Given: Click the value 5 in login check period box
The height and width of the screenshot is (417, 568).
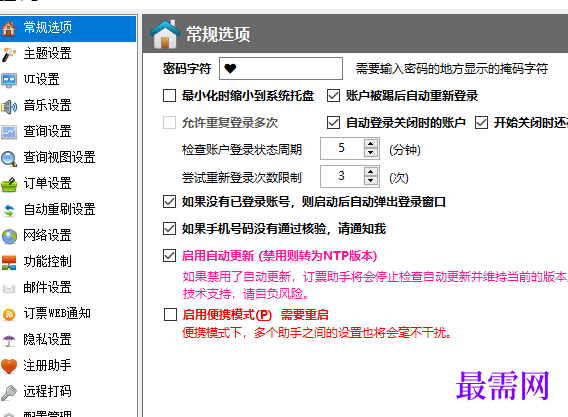Looking at the screenshot, I should (341, 148).
